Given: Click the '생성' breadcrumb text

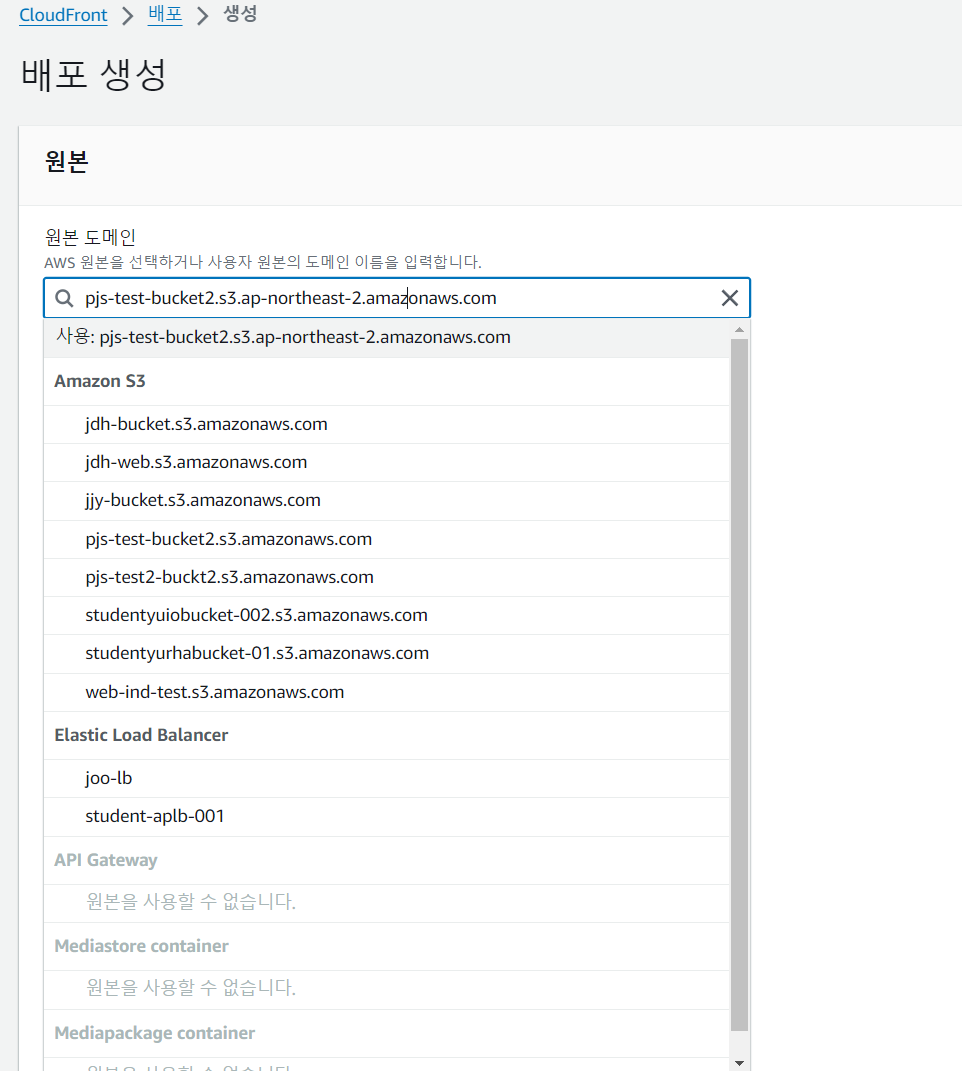Looking at the screenshot, I should coord(240,14).
